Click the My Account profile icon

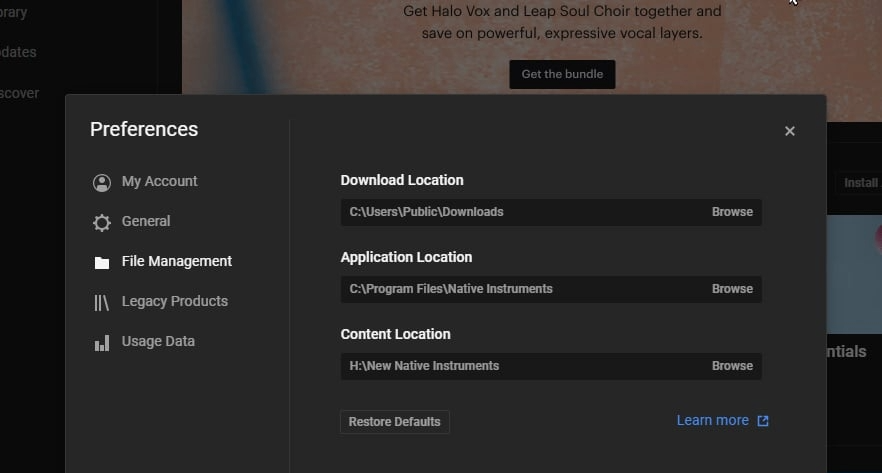pos(102,182)
